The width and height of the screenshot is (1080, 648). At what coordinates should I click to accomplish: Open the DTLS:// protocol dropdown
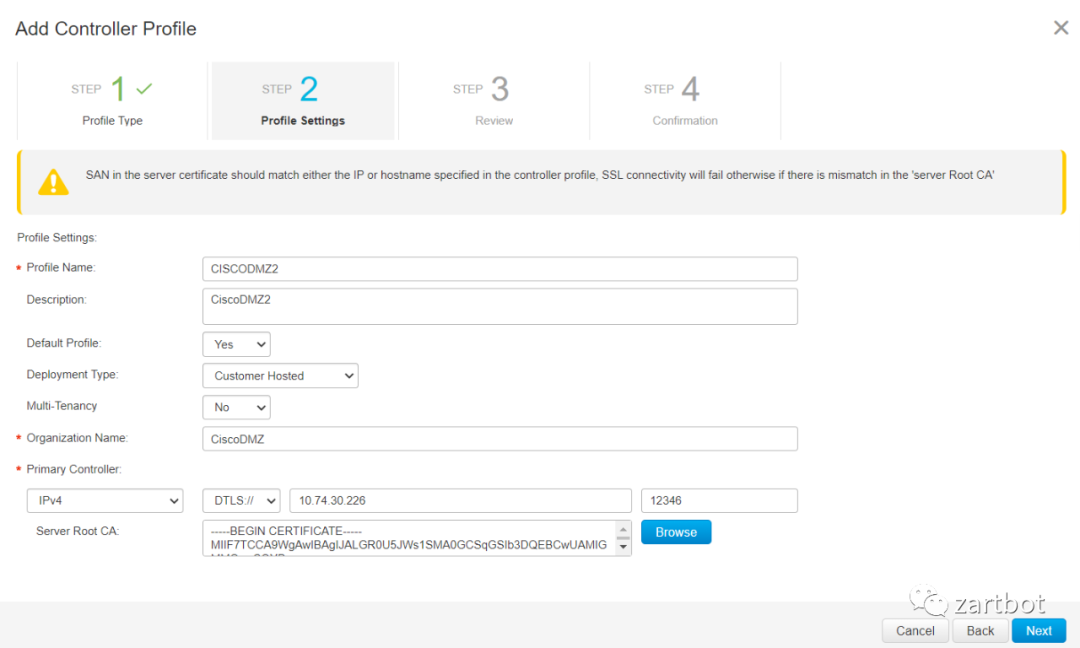click(x=241, y=501)
